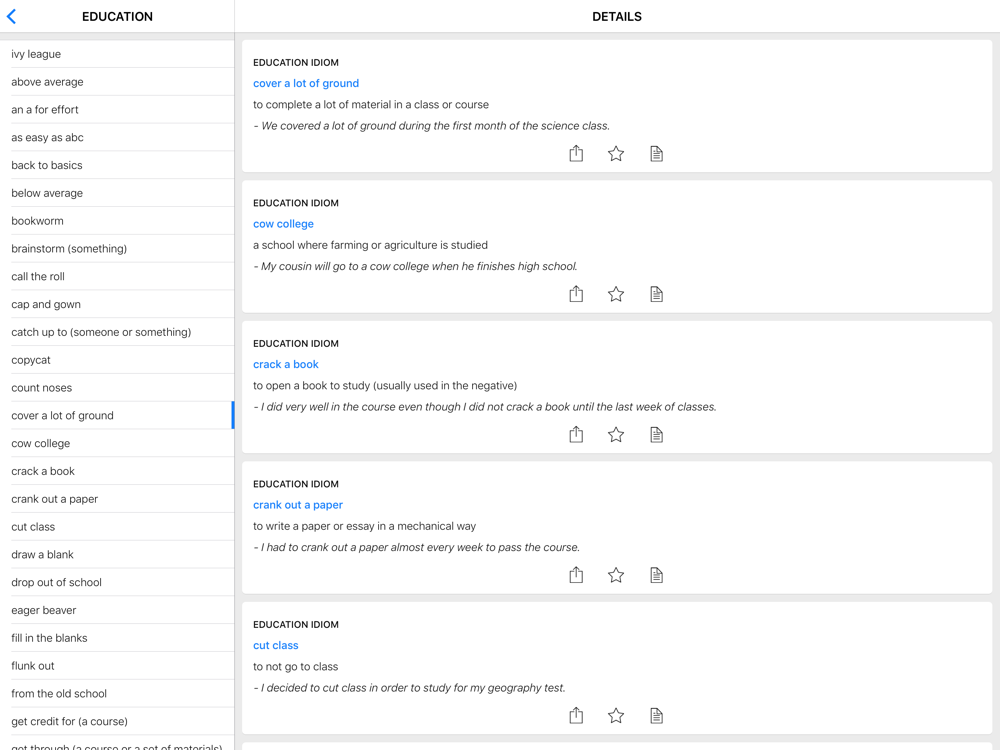This screenshot has width=1000, height=750.
Task: Share the 'cover a lot of ground' idiom
Action: (x=576, y=153)
